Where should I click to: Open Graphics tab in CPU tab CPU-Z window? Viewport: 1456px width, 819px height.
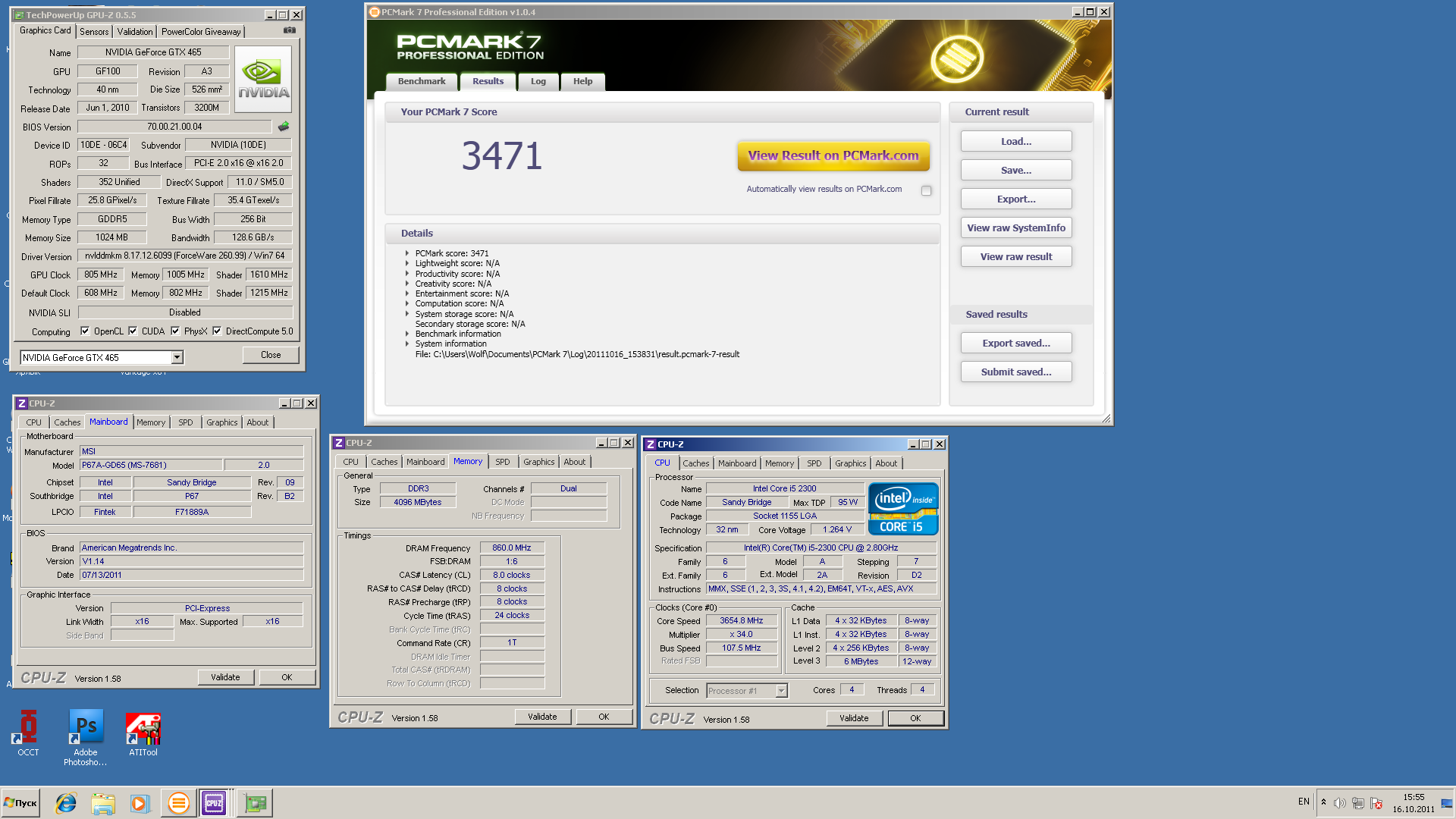850,463
